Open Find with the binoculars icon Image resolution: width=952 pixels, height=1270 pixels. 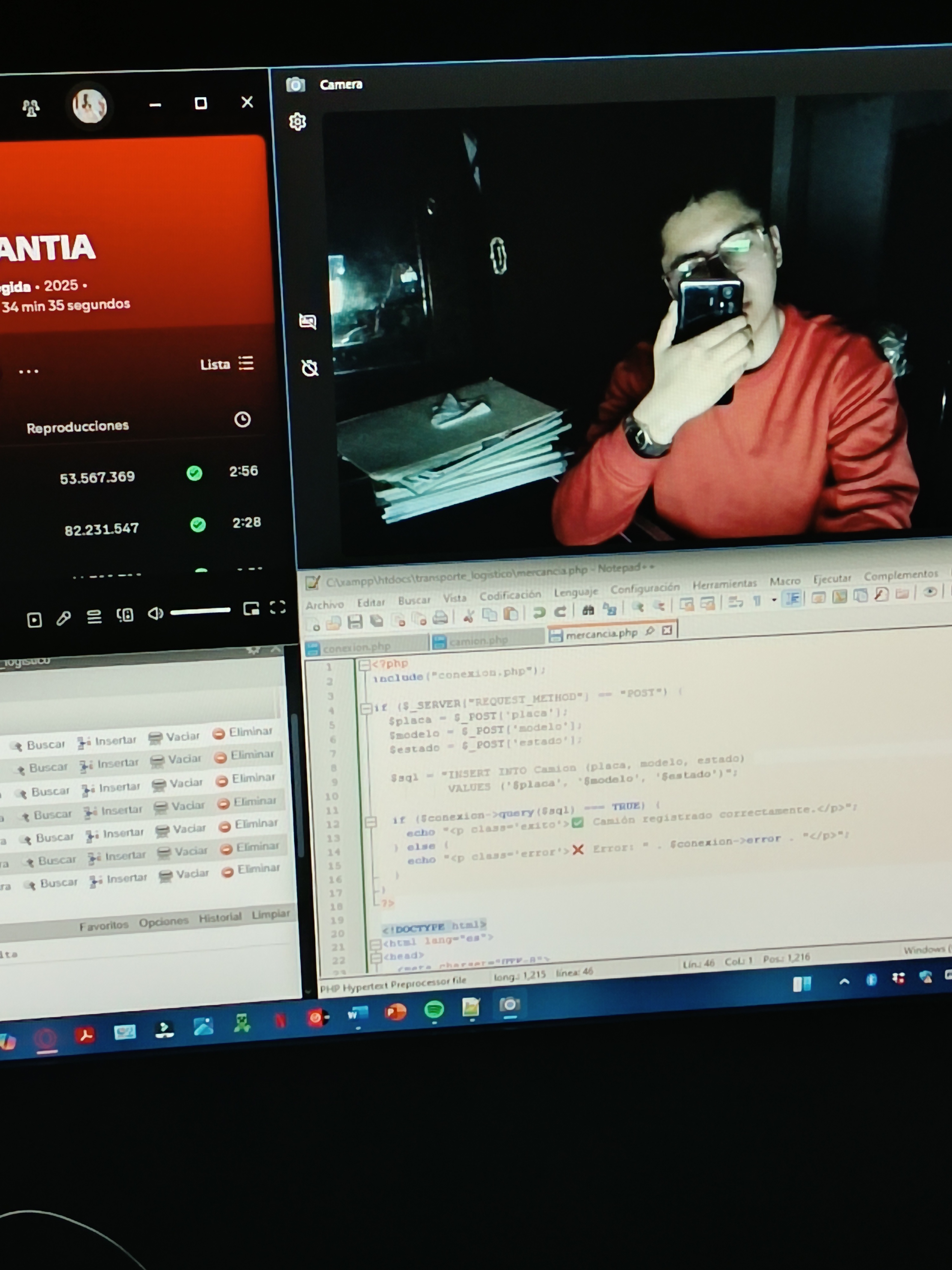588,610
